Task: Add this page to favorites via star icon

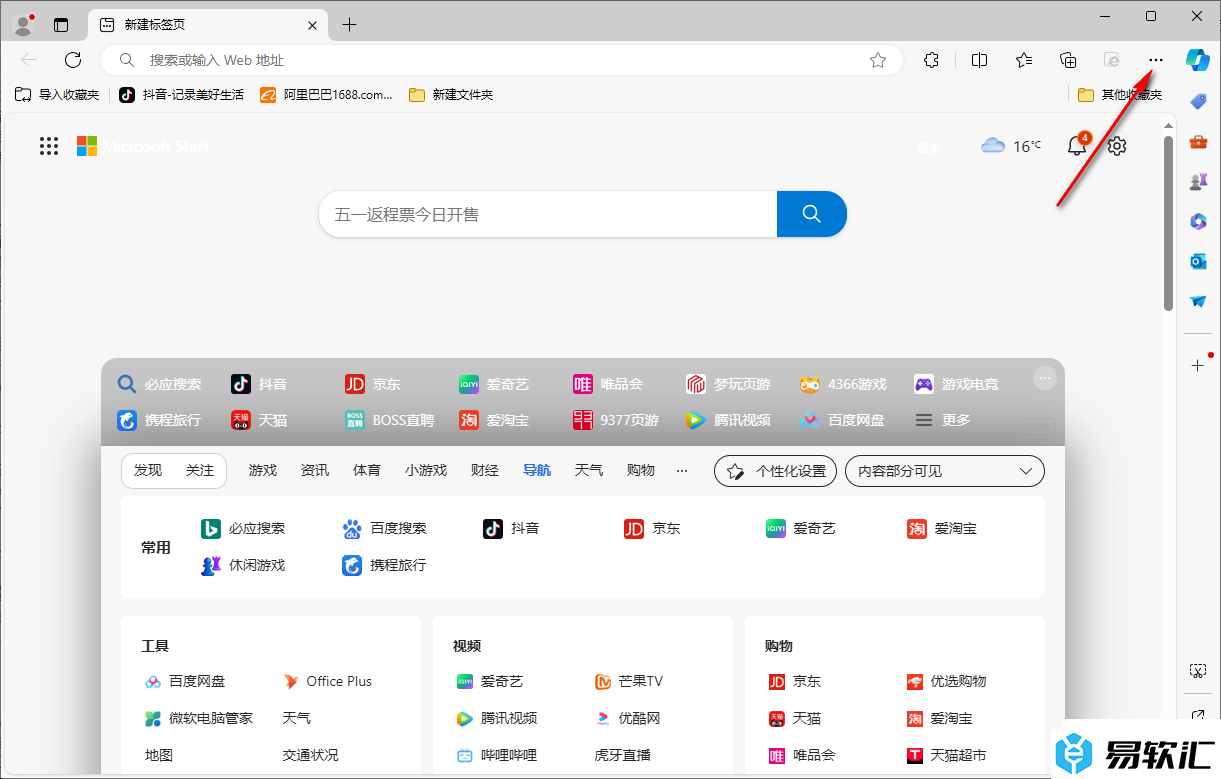Action: click(x=878, y=60)
